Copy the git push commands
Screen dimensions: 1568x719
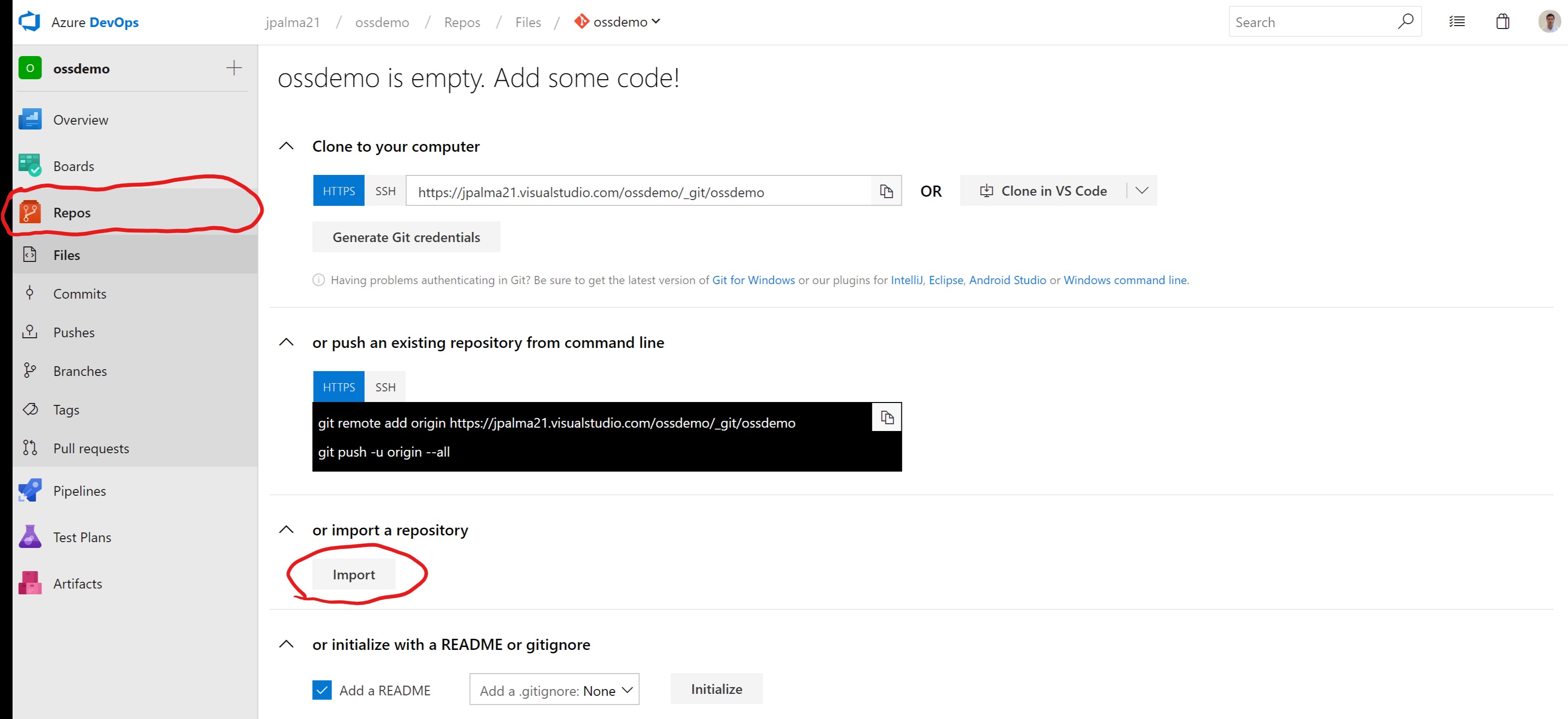887,417
